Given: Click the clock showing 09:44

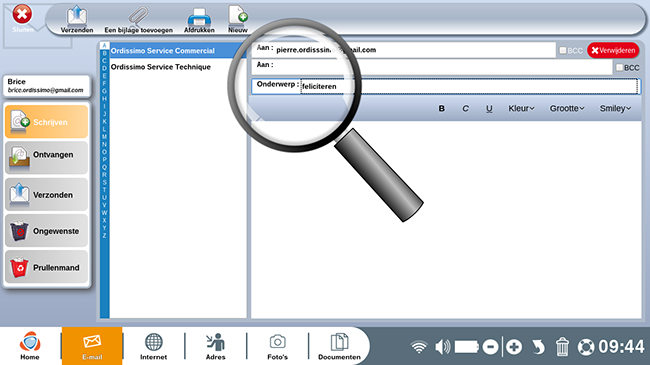Looking at the screenshot, I should [x=621, y=347].
